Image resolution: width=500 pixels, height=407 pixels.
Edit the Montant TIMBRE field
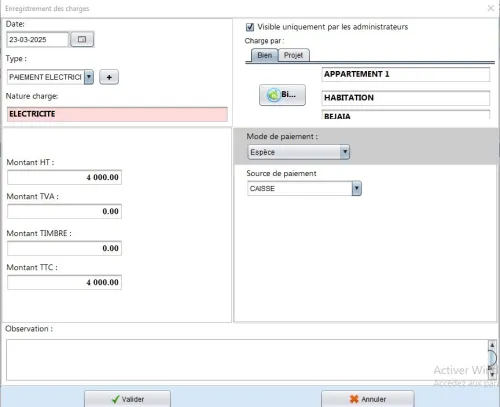64,248
